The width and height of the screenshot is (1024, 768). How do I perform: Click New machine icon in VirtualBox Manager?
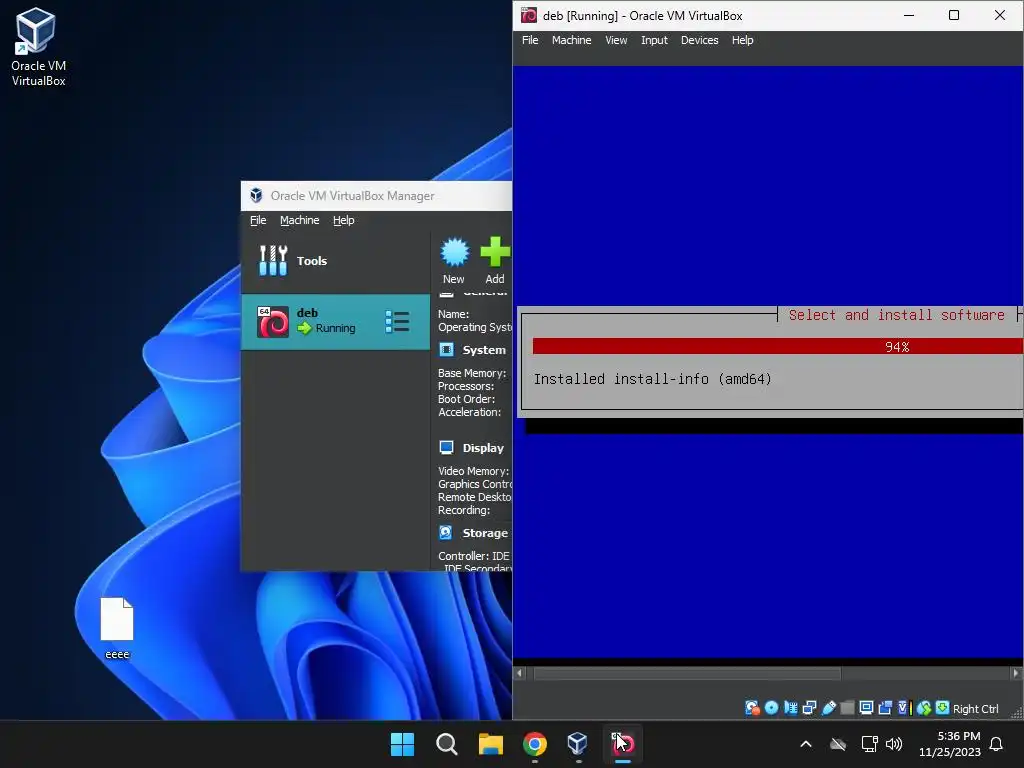pos(455,261)
